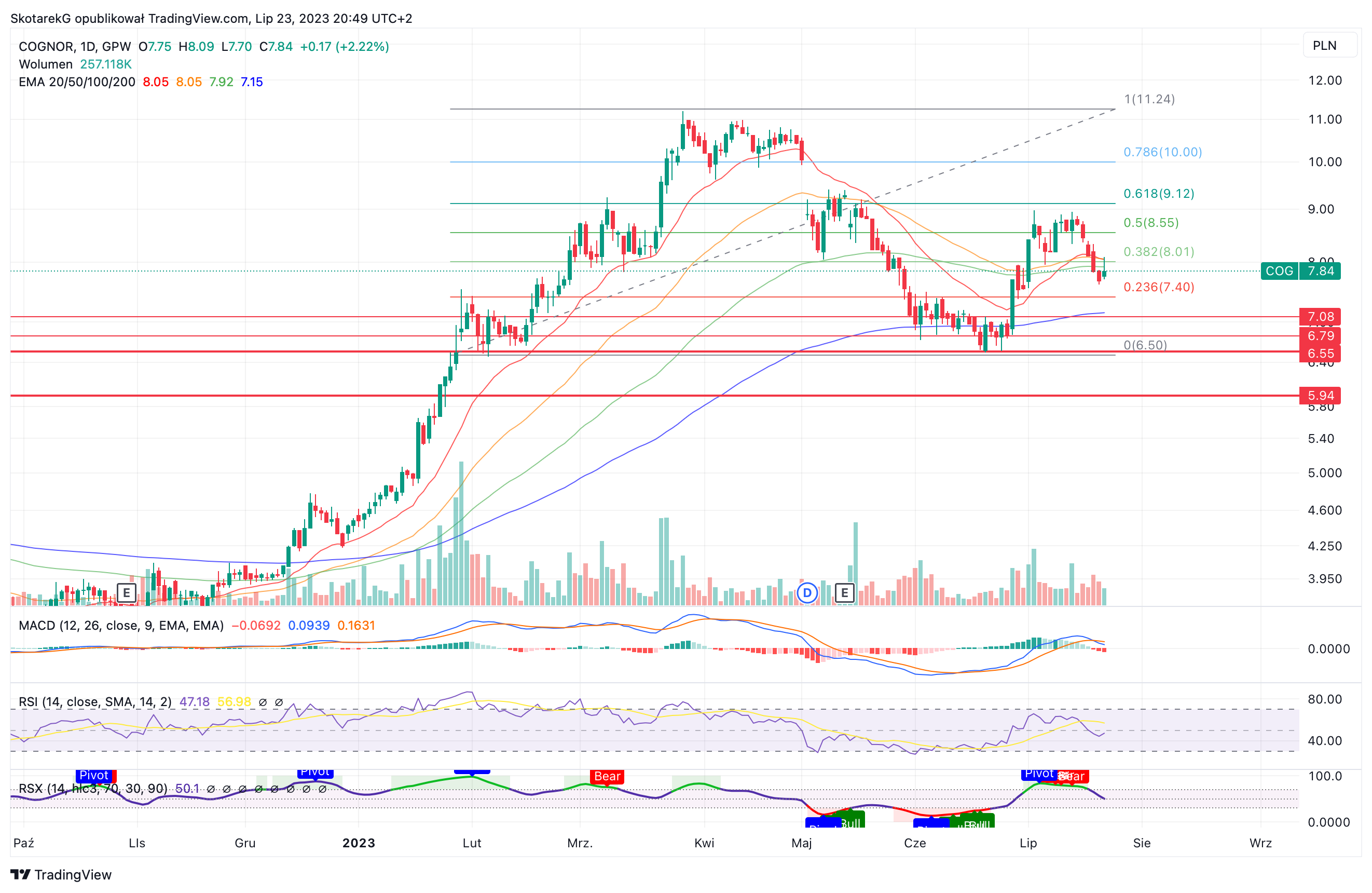Image resolution: width=1372 pixels, height=893 pixels.
Task: Click the RSX value 50.1
Action: (x=187, y=789)
